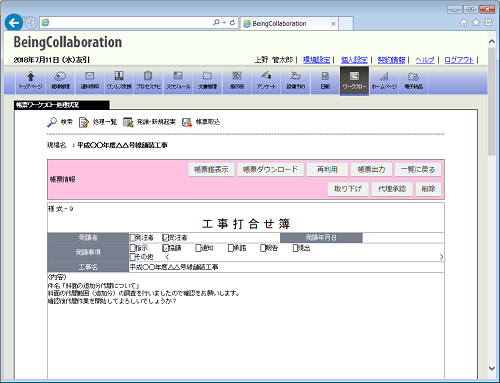Click 削除 button

pyautogui.click(x=428, y=189)
